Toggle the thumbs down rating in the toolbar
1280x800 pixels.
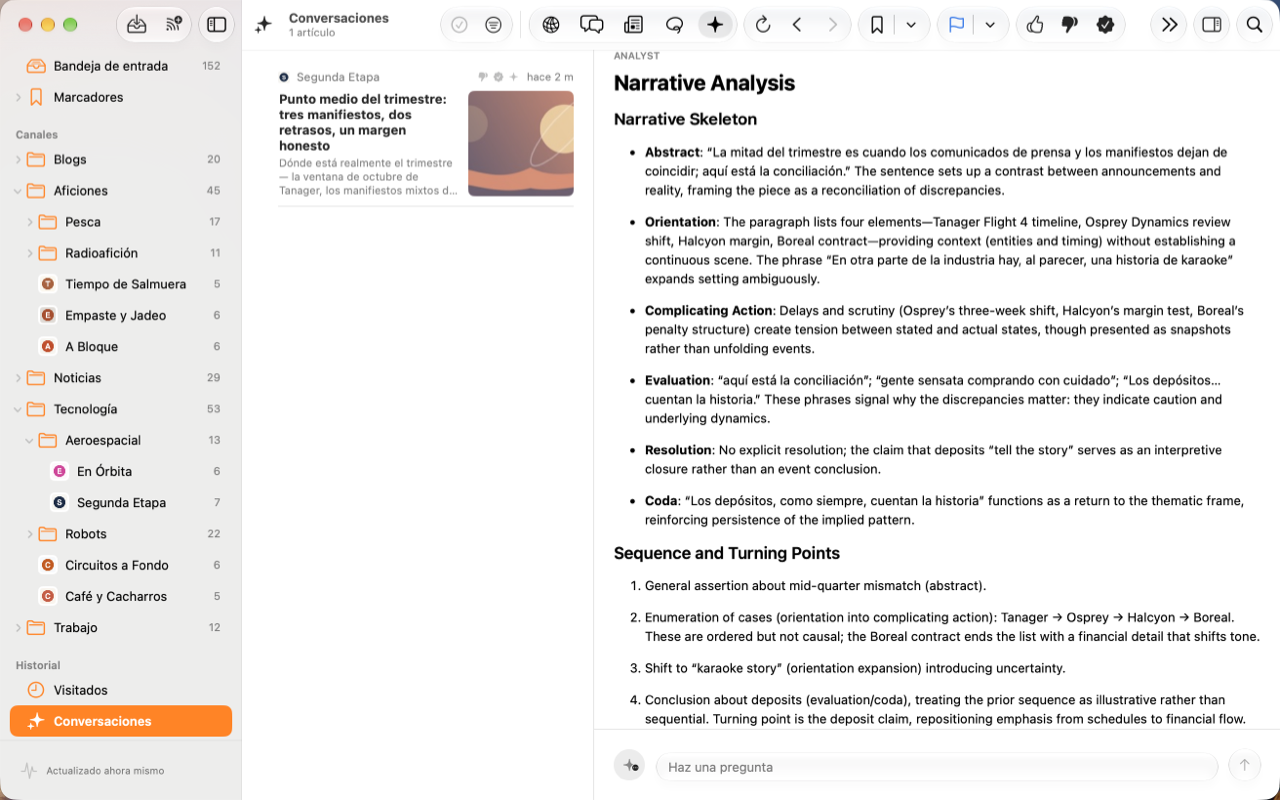(x=1070, y=25)
